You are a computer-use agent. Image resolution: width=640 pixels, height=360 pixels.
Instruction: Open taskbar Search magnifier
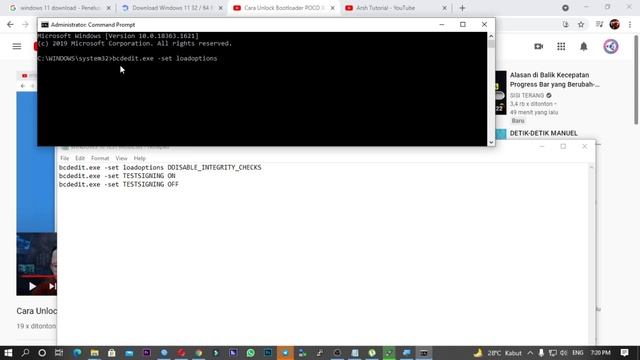[25, 353]
